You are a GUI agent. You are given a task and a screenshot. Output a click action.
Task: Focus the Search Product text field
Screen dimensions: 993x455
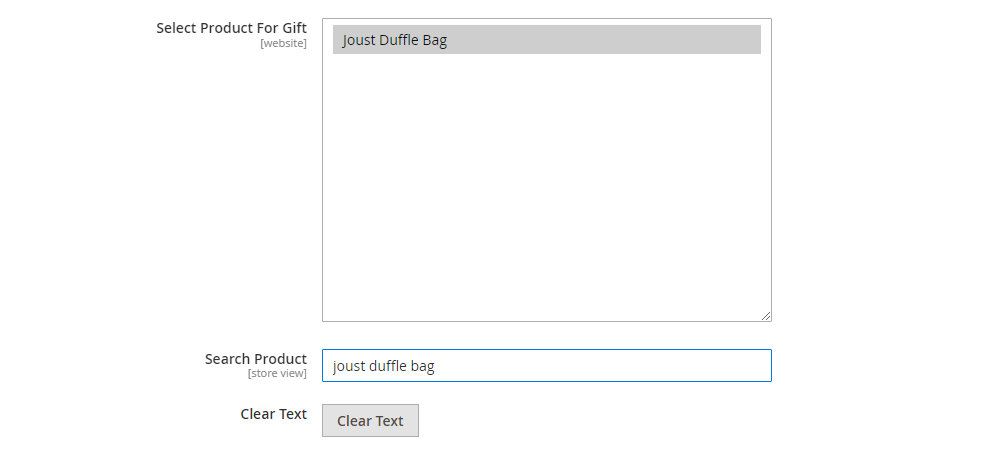(x=547, y=366)
